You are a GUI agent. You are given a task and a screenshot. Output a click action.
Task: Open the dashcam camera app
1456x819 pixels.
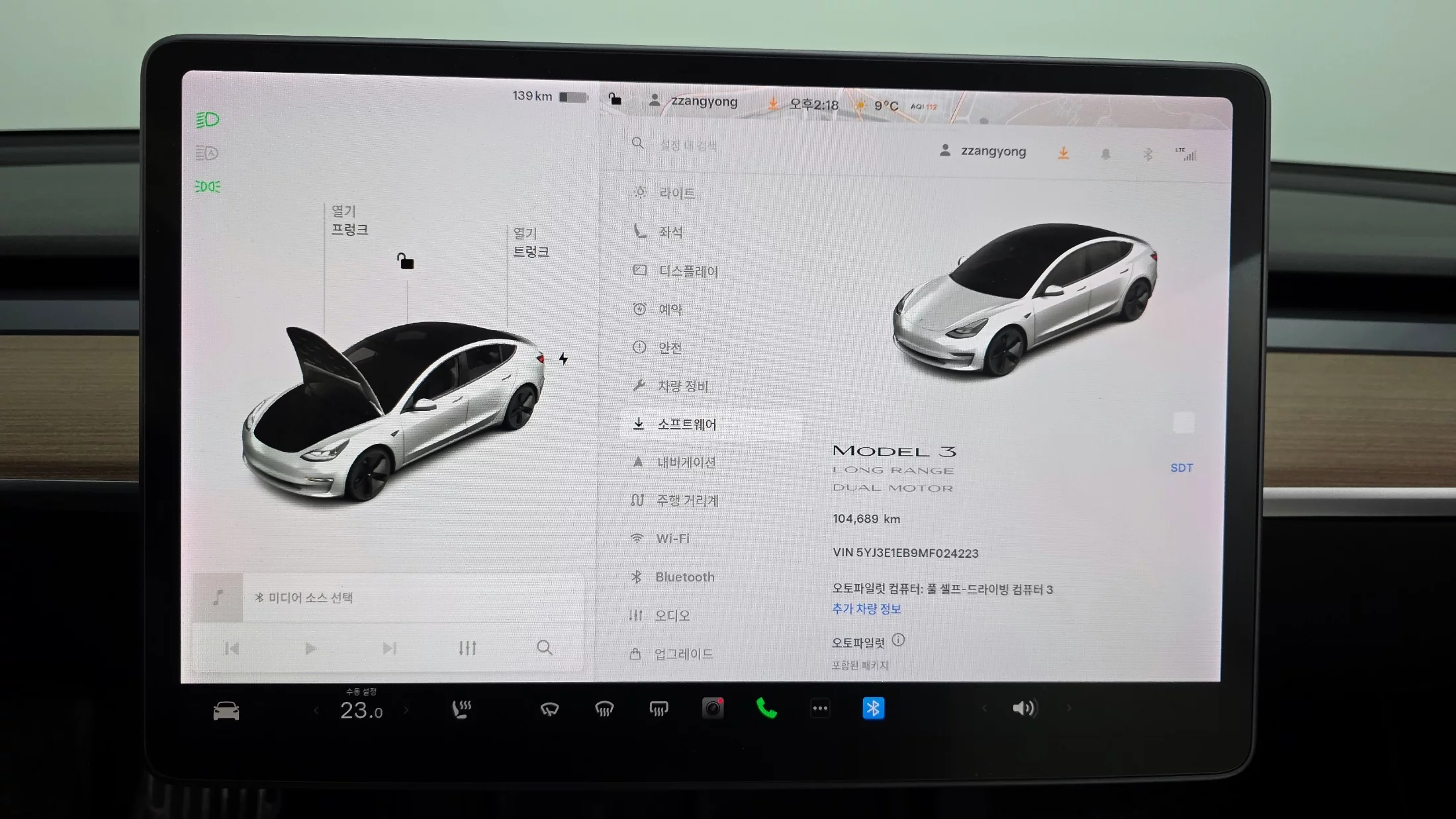click(713, 709)
